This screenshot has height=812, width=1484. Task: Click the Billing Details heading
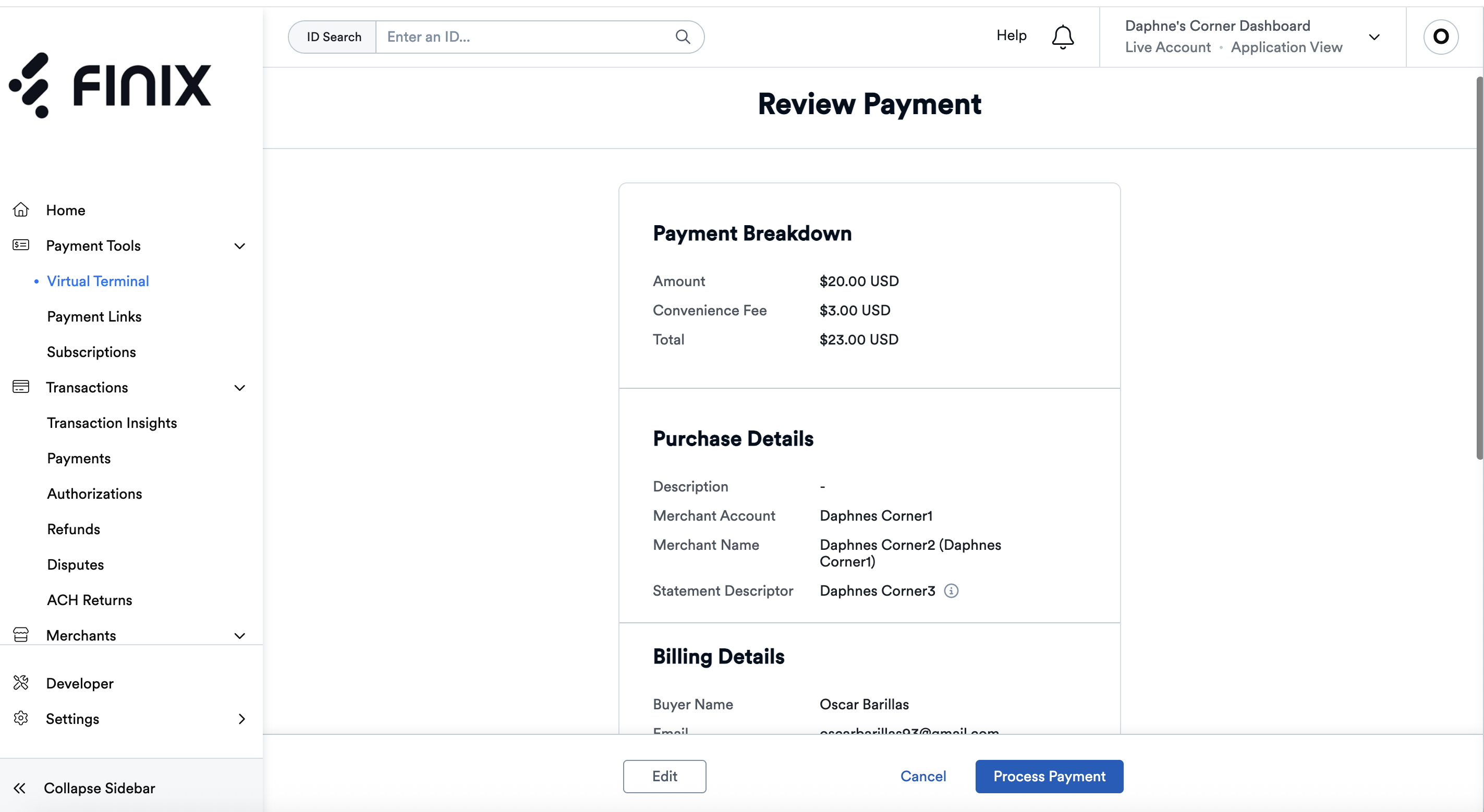click(x=719, y=657)
